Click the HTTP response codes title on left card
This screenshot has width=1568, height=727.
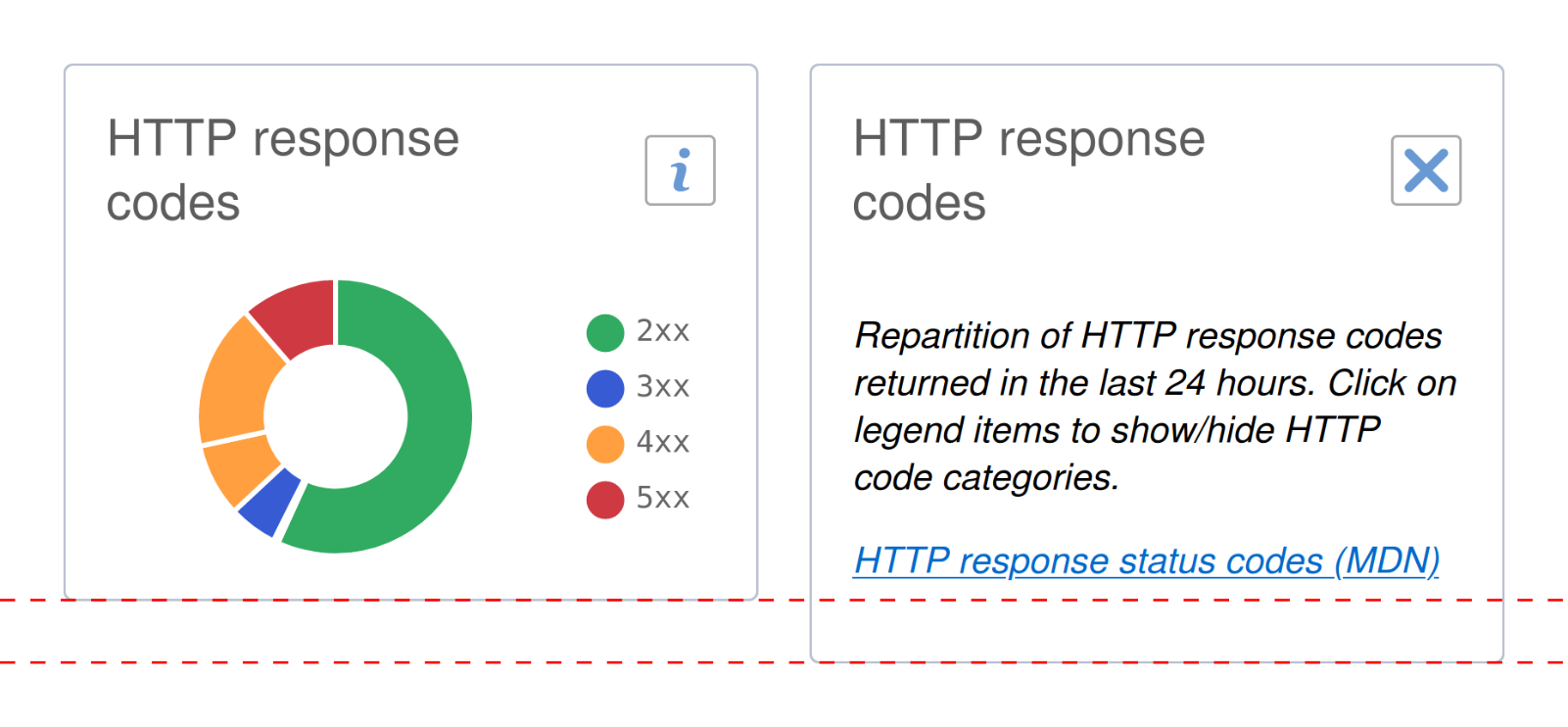pyautogui.click(x=282, y=169)
